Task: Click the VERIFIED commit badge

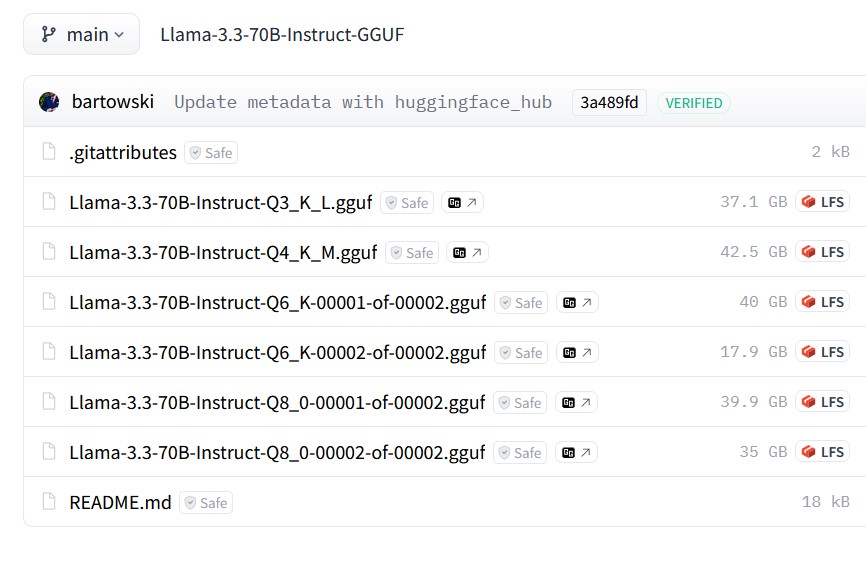Action: 694,103
